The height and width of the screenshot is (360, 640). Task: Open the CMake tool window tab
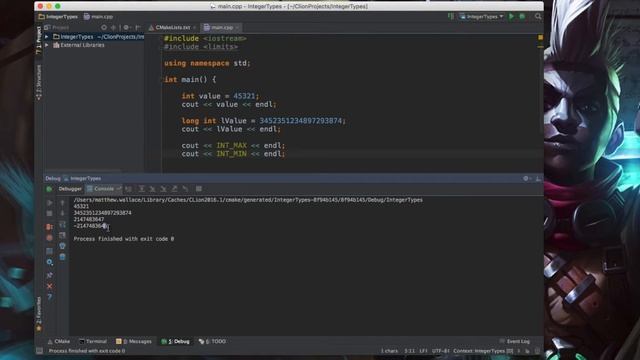[59, 341]
